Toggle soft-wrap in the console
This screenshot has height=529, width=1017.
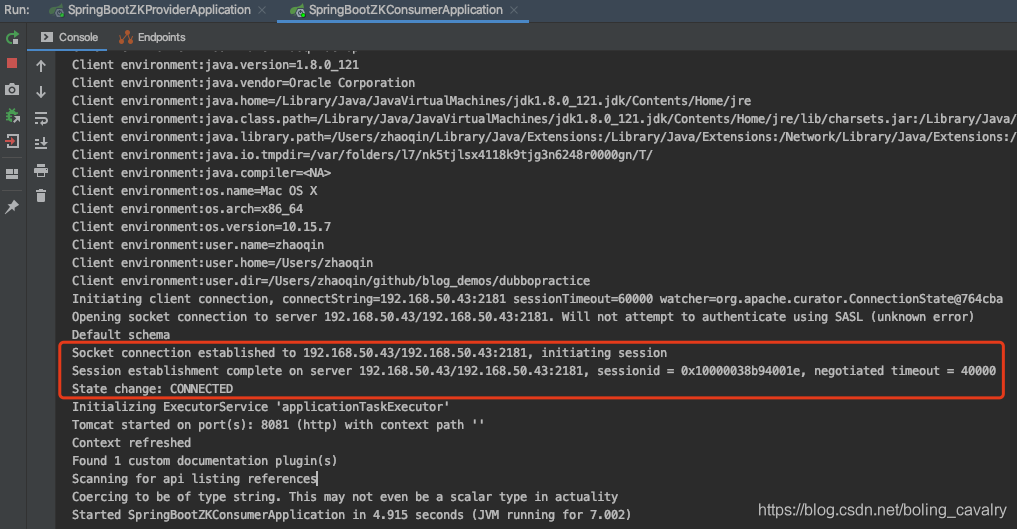[41, 118]
